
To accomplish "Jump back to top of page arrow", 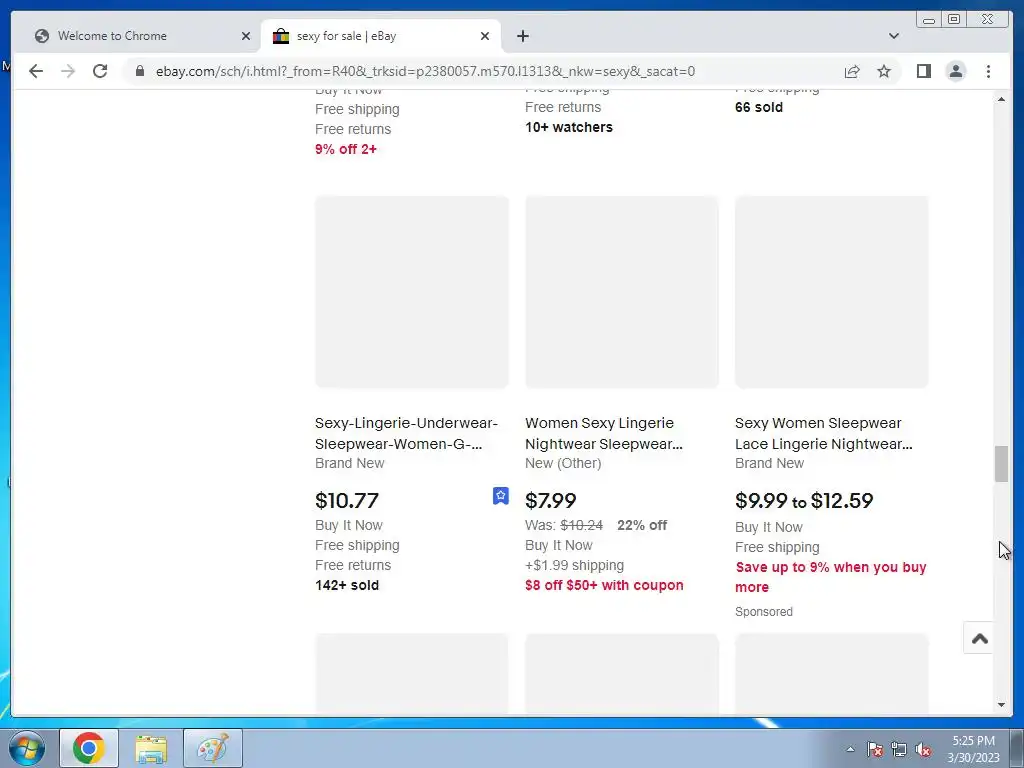I will pos(979,639).
